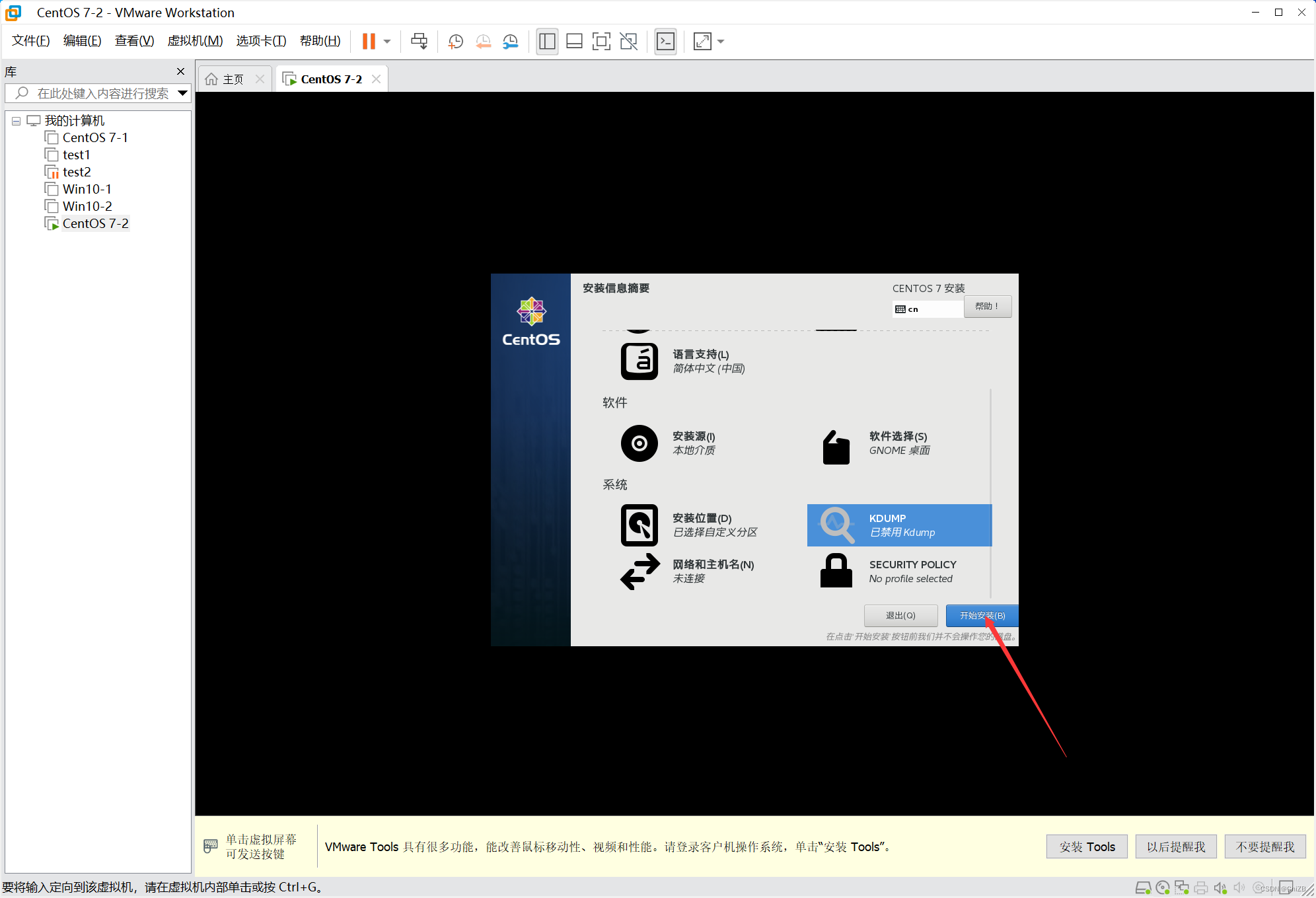Collapse the 我的计算机 tree node

17,121
